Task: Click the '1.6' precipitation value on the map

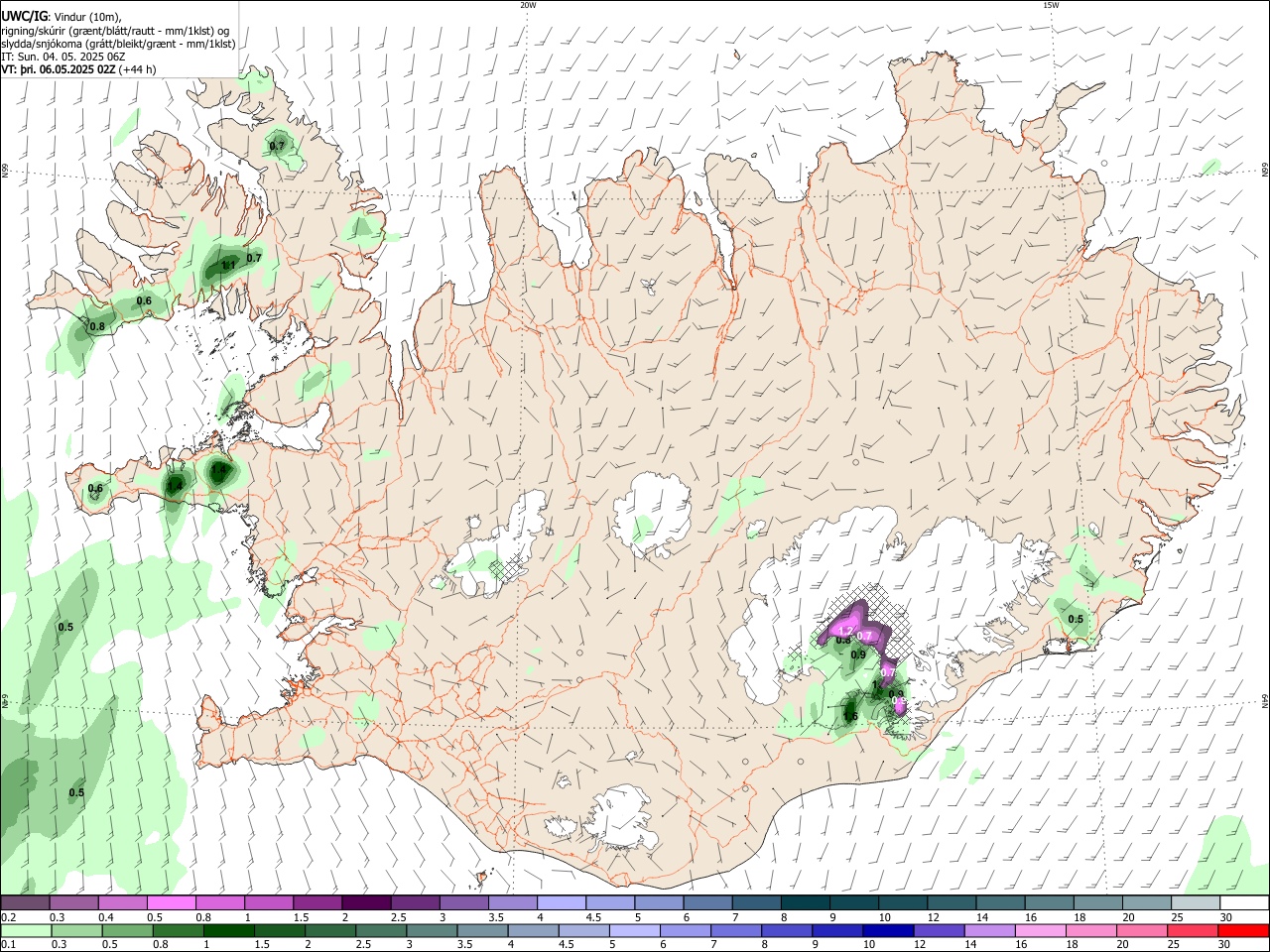Action: pos(850,716)
